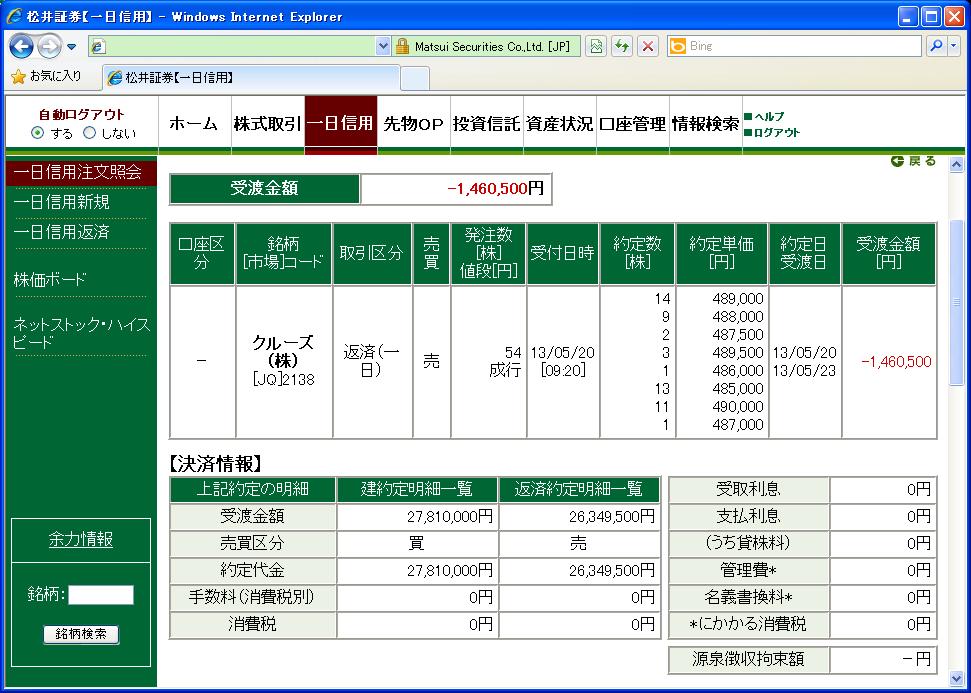Open the 投資信託 menu
971x693 pixels.
coord(487,123)
